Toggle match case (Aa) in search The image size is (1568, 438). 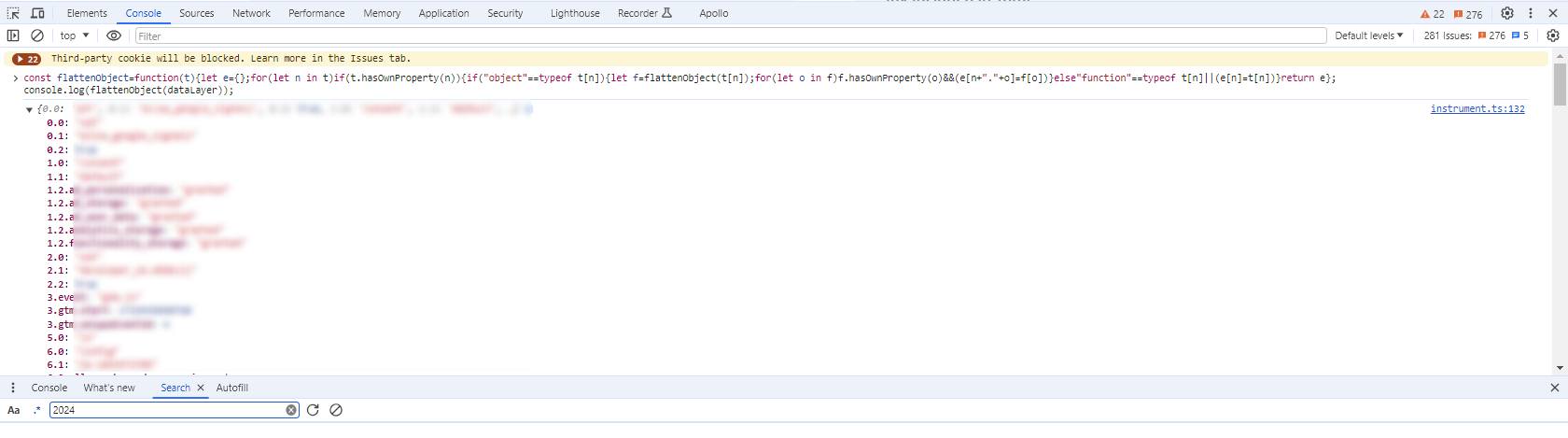(x=14, y=410)
